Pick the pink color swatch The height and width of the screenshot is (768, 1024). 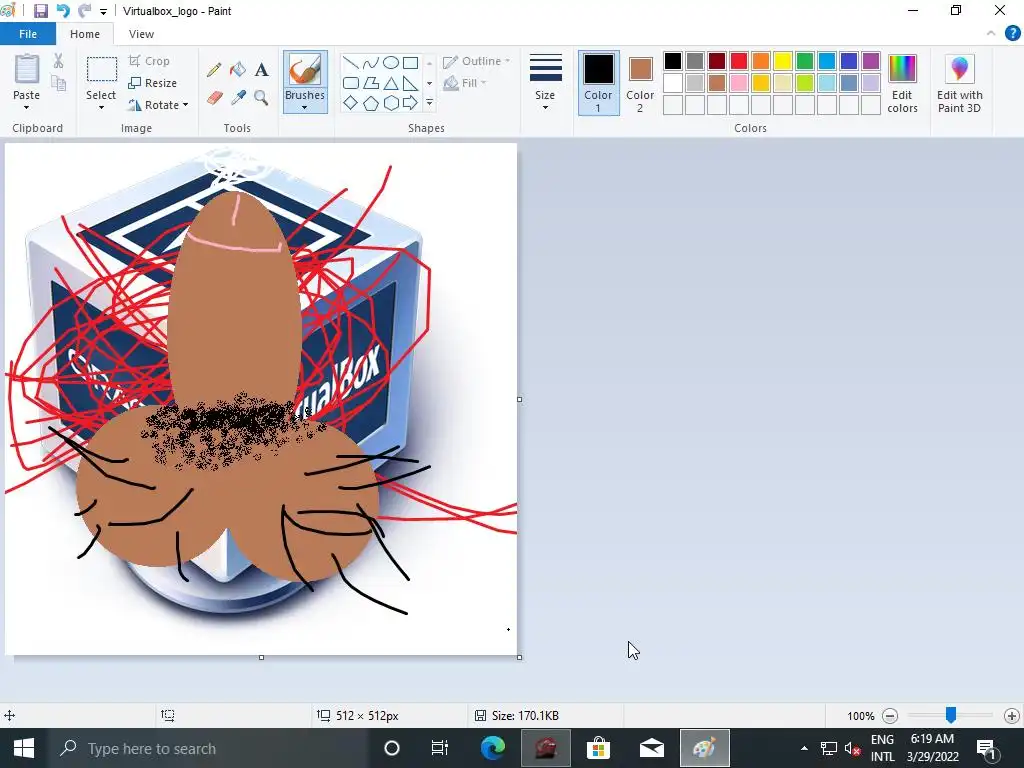[739, 83]
